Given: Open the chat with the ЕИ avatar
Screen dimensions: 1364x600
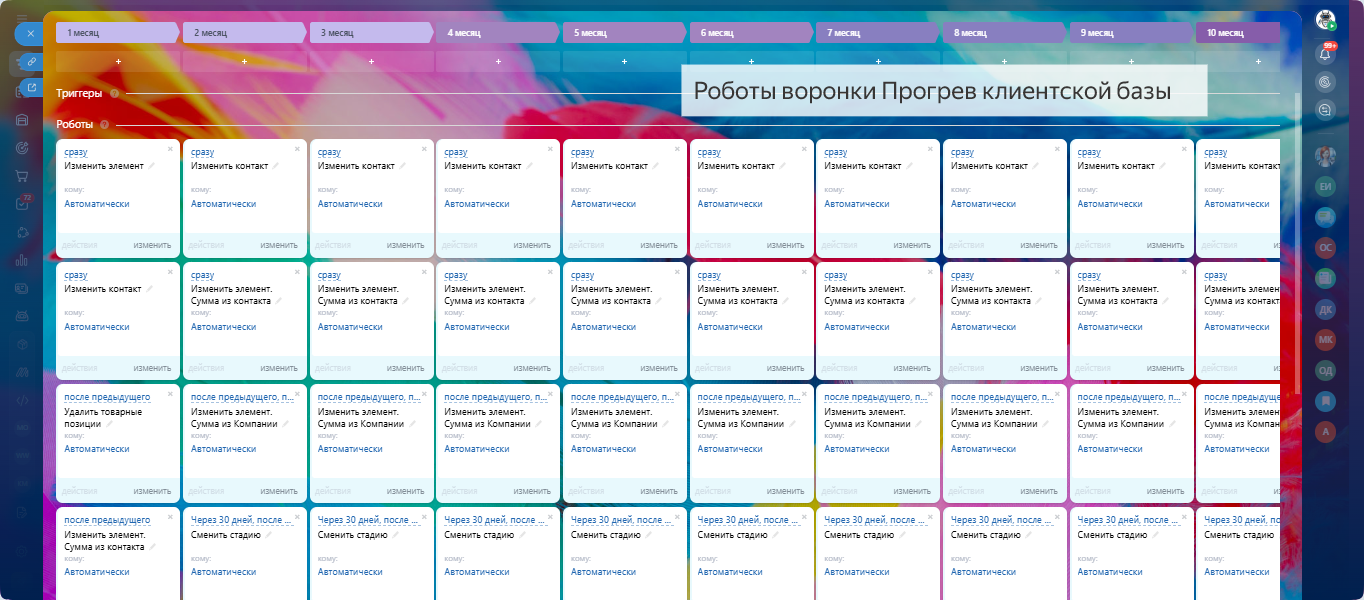Looking at the screenshot, I should coord(1326,186).
